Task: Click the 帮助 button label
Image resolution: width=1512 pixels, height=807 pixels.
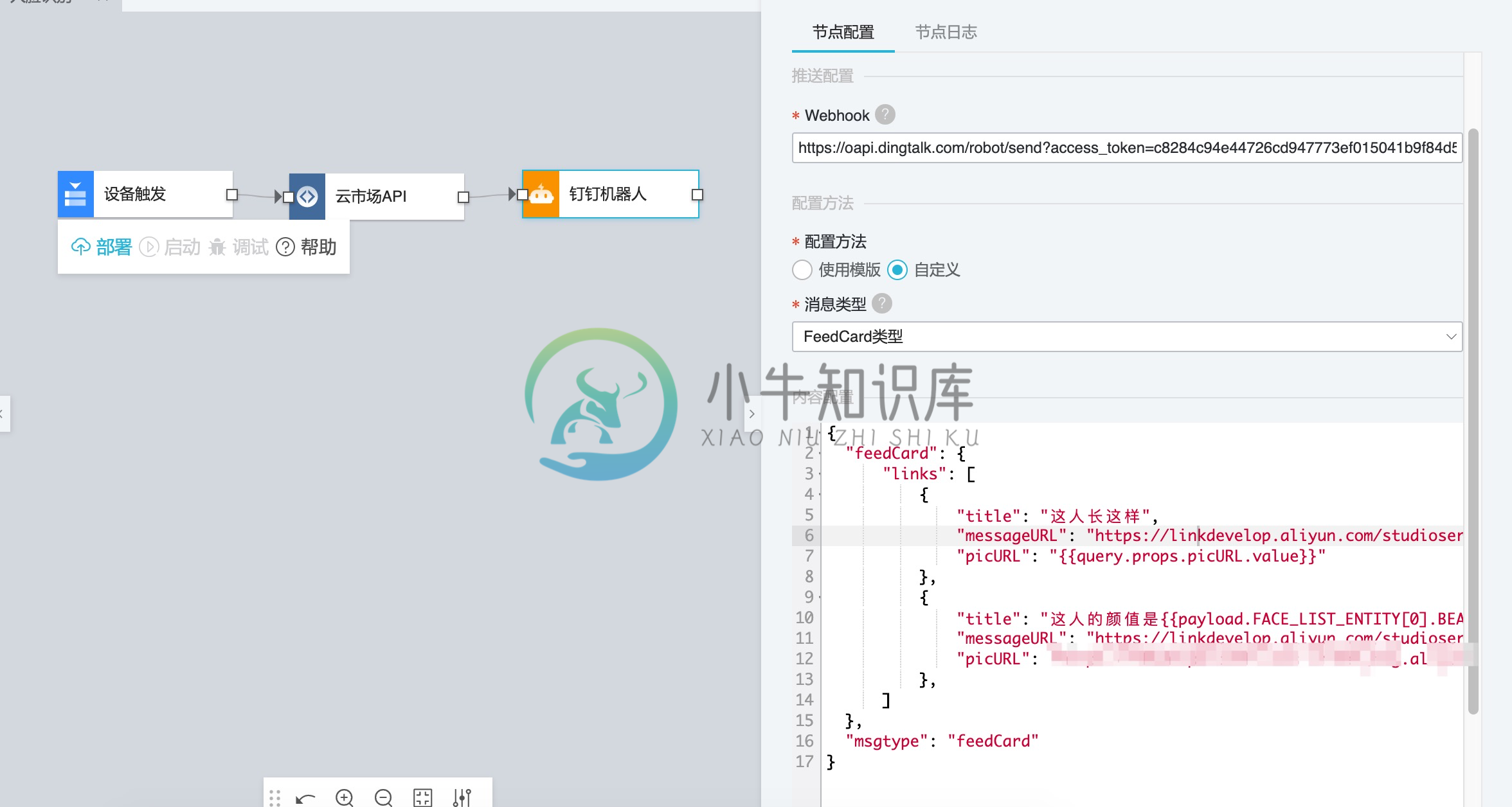Action: pos(318,247)
